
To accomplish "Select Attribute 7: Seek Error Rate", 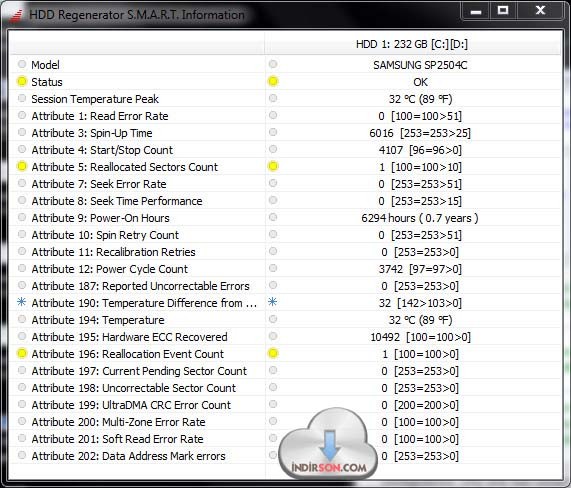I will pyautogui.click(x=99, y=184).
